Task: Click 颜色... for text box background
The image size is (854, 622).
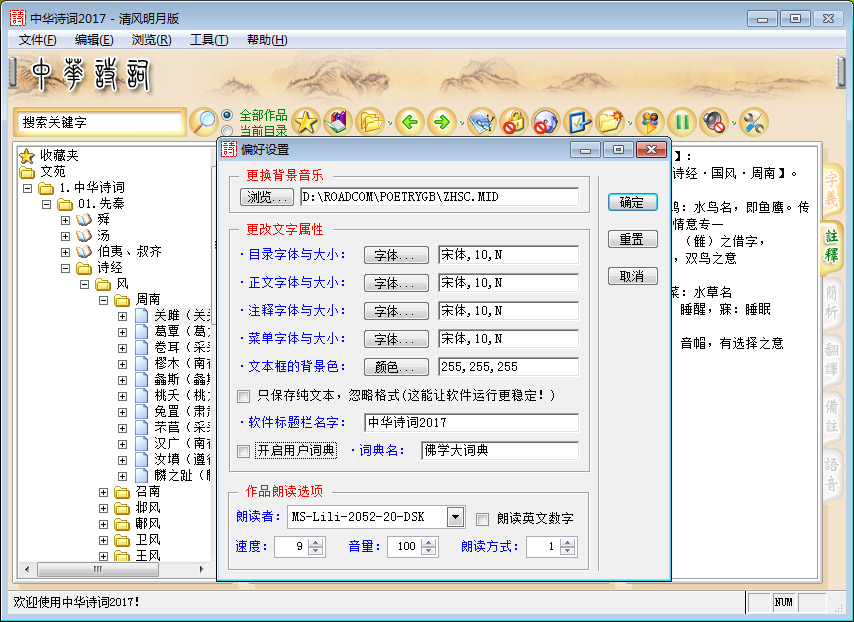Action: coord(396,367)
